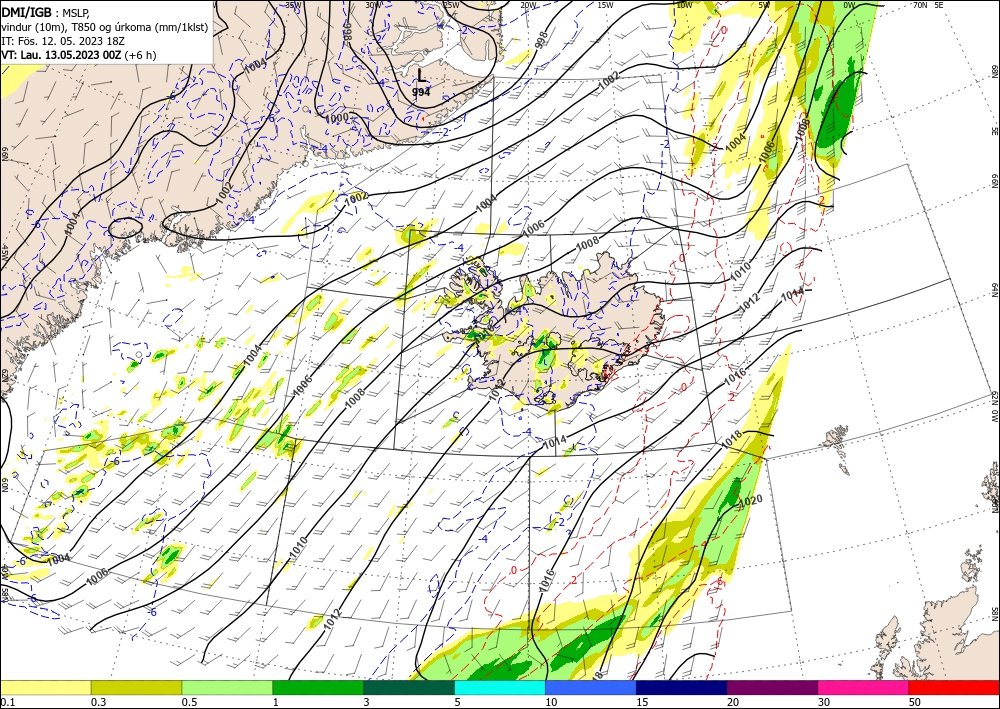Click the '35W' longitude label
1000x709 pixels.
[x=293, y=4]
